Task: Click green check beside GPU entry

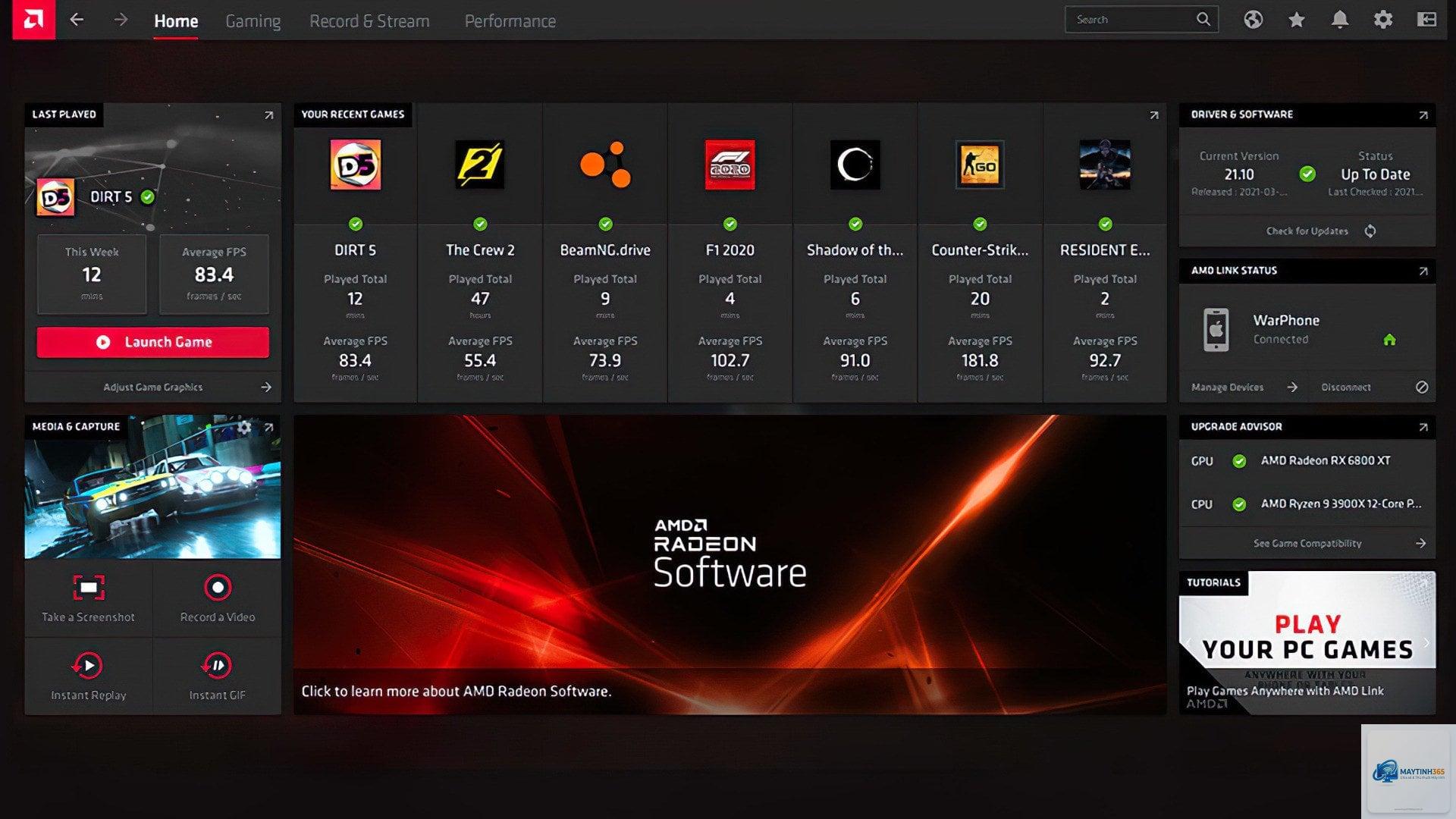Action: click(x=1239, y=461)
